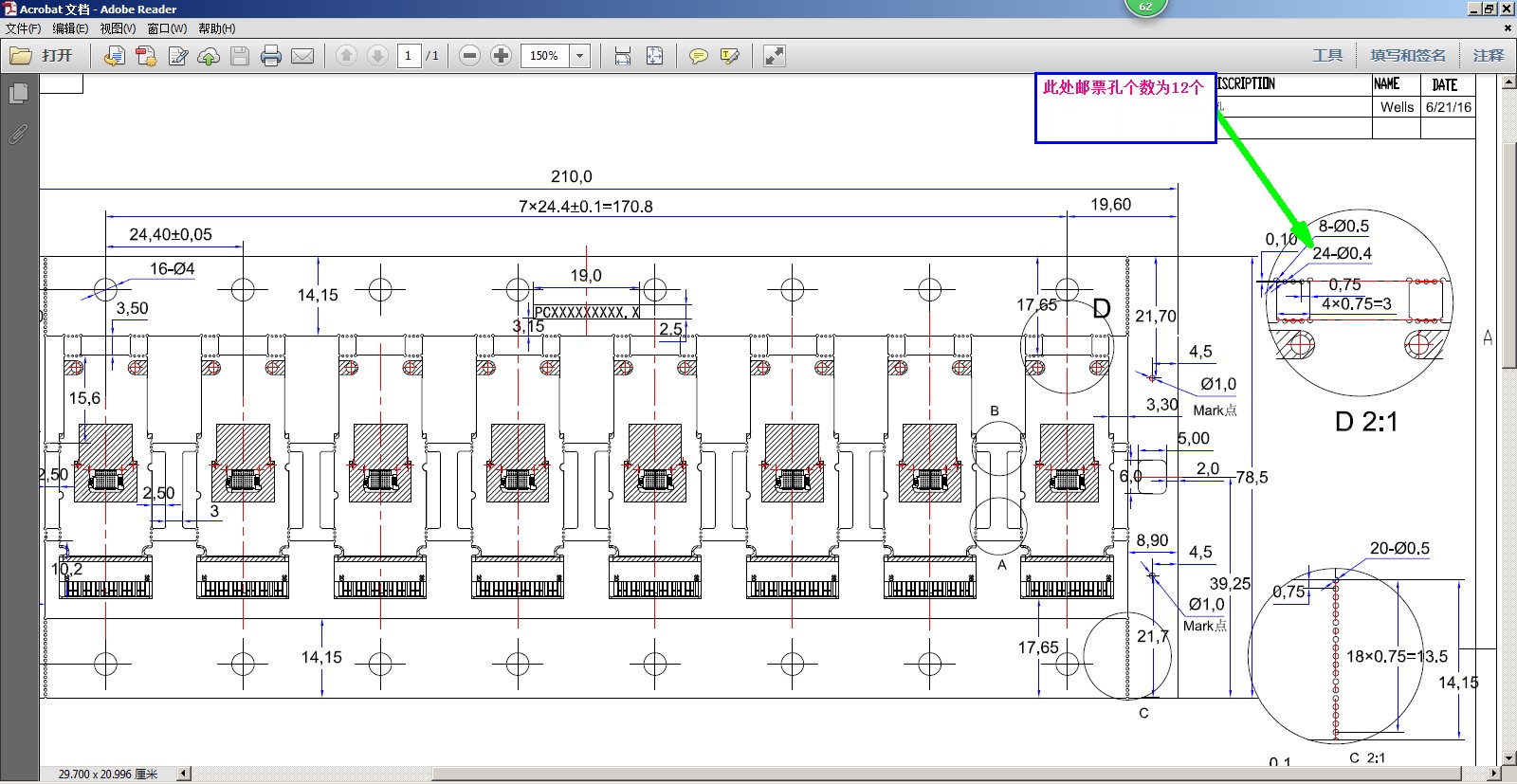Click the 24,40±0,05 dimension label
Image resolution: width=1517 pixels, height=784 pixels.
pyautogui.click(x=171, y=234)
